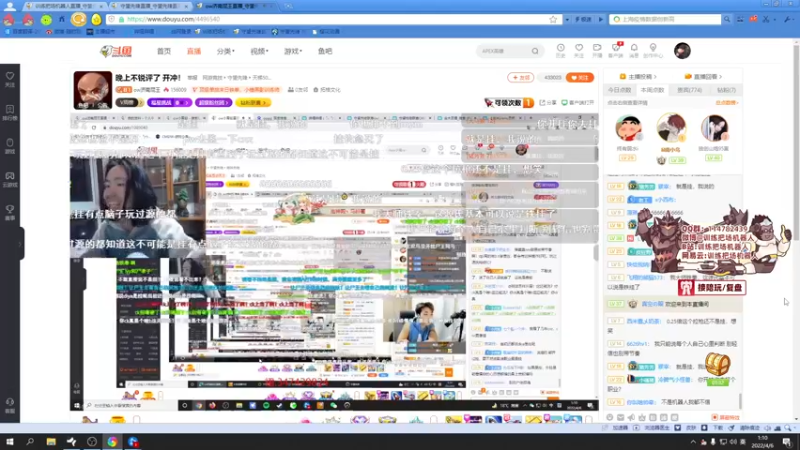The width and height of the screenshot is (800, 450).
Task: Open the game mouse icon in left sidebar
Action: click(x=10, y=146)
